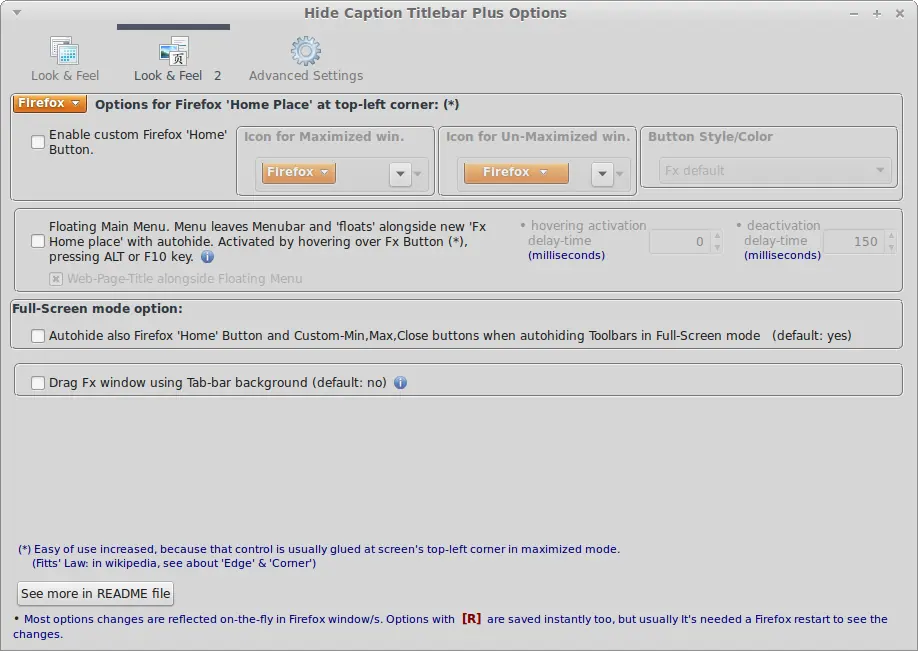Toggle Autohide Firefox 'Home' Button in Full-Screen checkbox

click(x=38, y=336)
